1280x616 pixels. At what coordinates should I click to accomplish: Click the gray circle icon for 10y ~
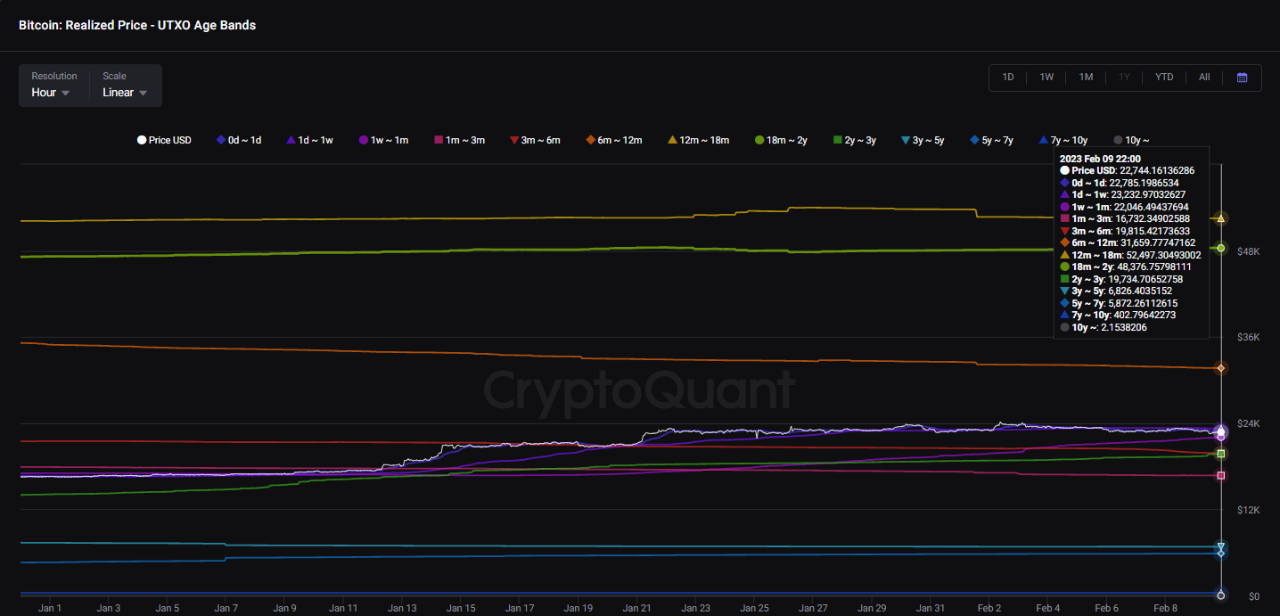point(1116,140)
